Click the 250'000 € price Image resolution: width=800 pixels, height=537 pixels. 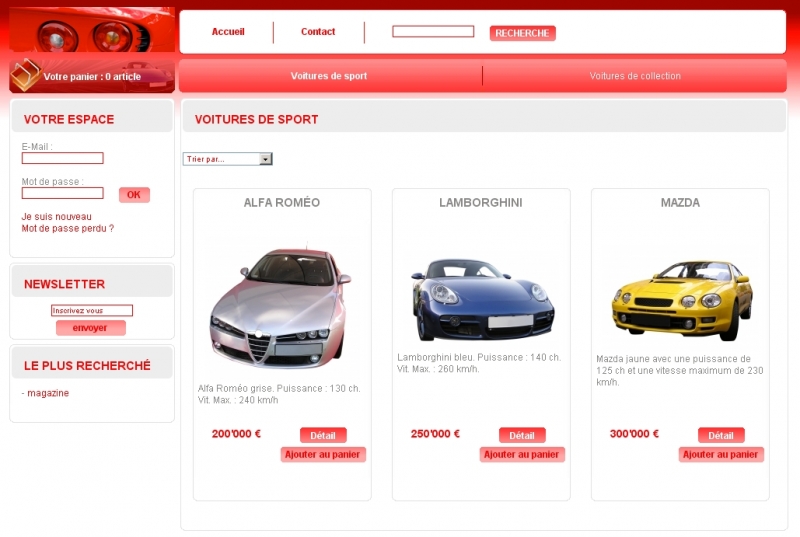(x=435, y=434)
